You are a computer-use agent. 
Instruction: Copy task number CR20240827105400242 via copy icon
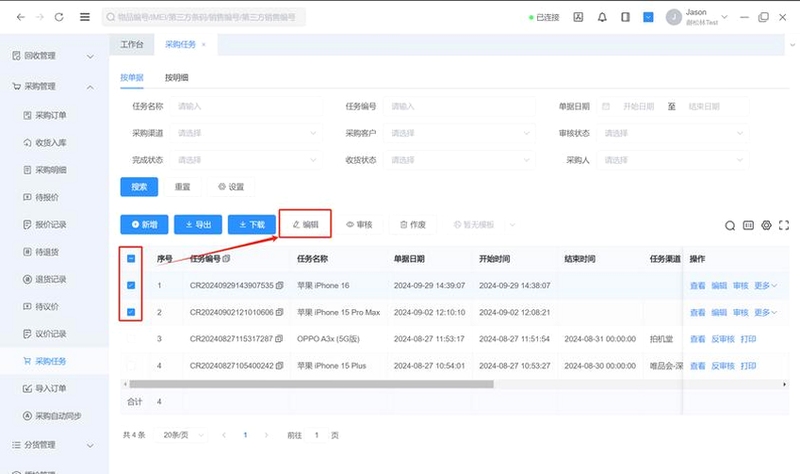(x=280, y=366)
